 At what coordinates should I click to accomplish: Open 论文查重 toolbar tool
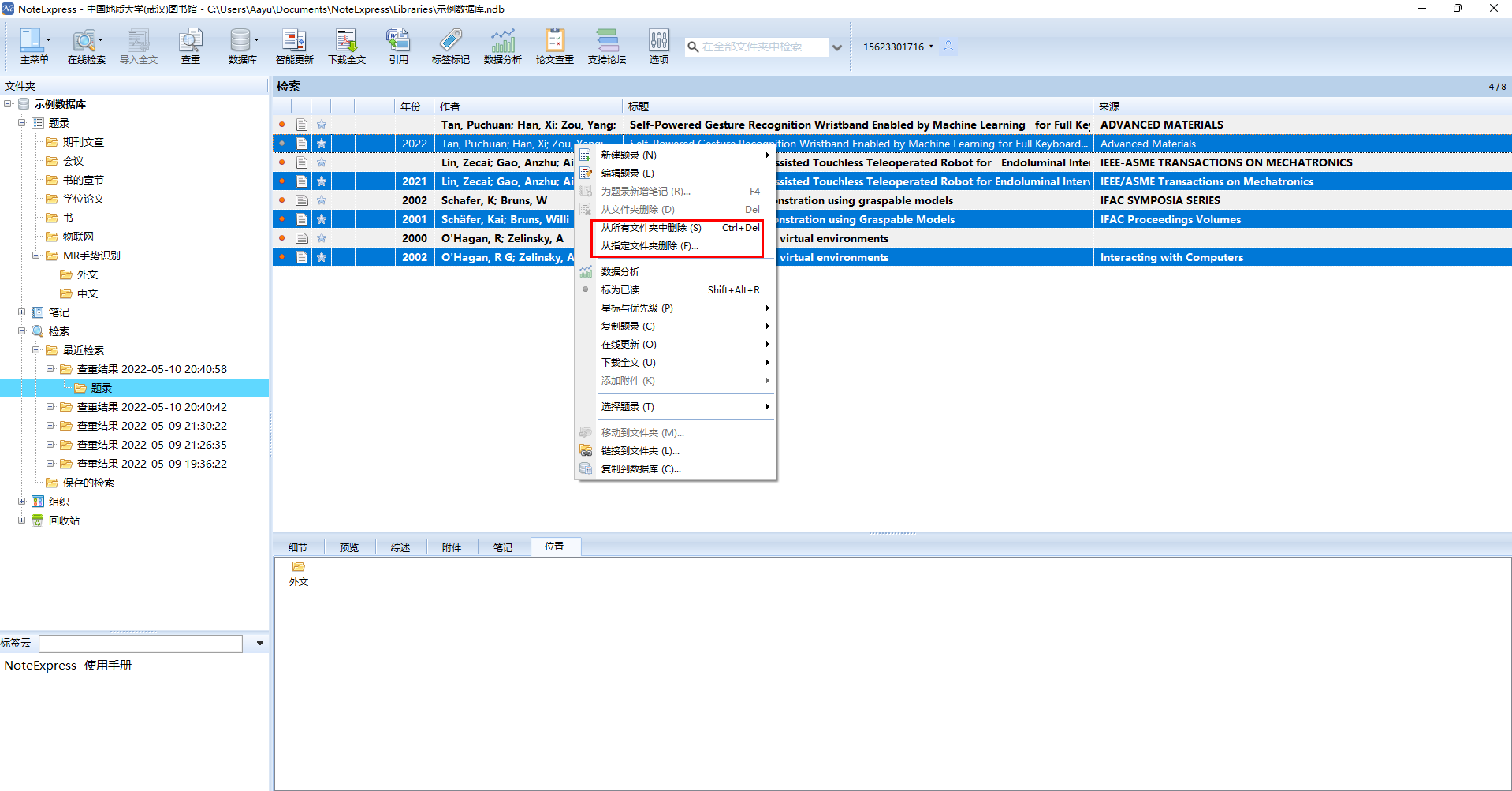[554, 46]
